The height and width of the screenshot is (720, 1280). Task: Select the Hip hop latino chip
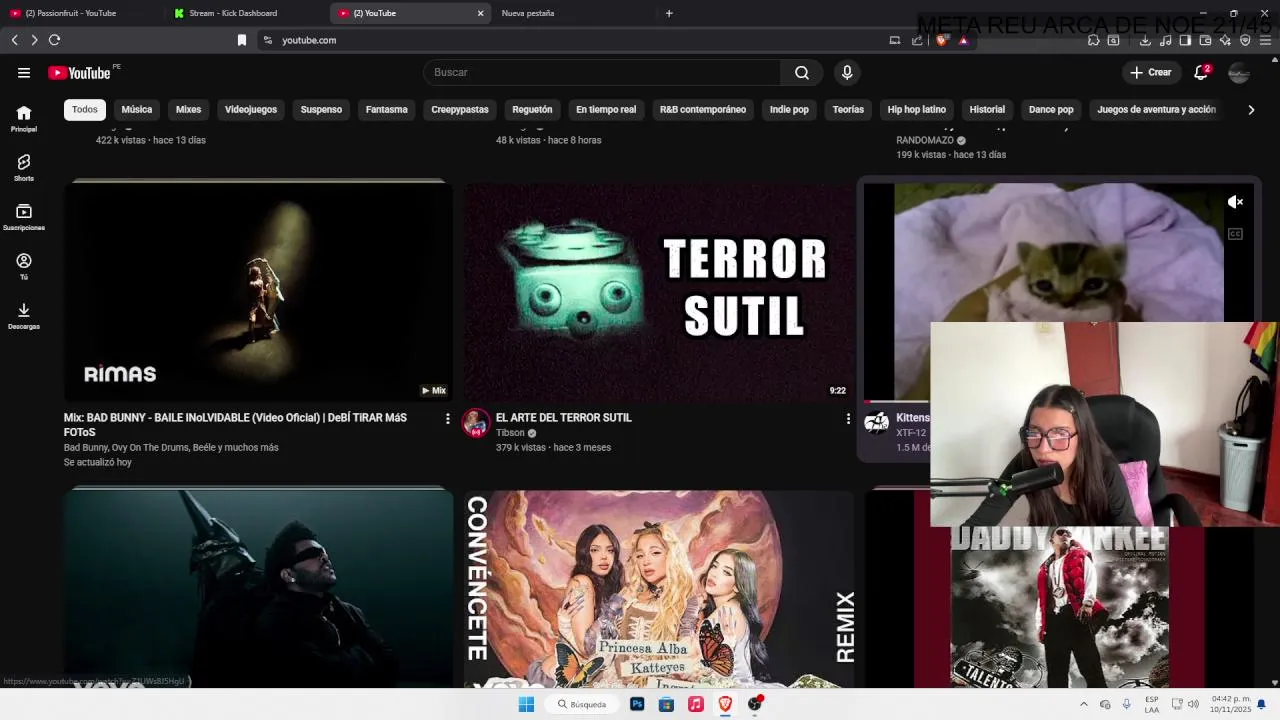click(917, 109)
